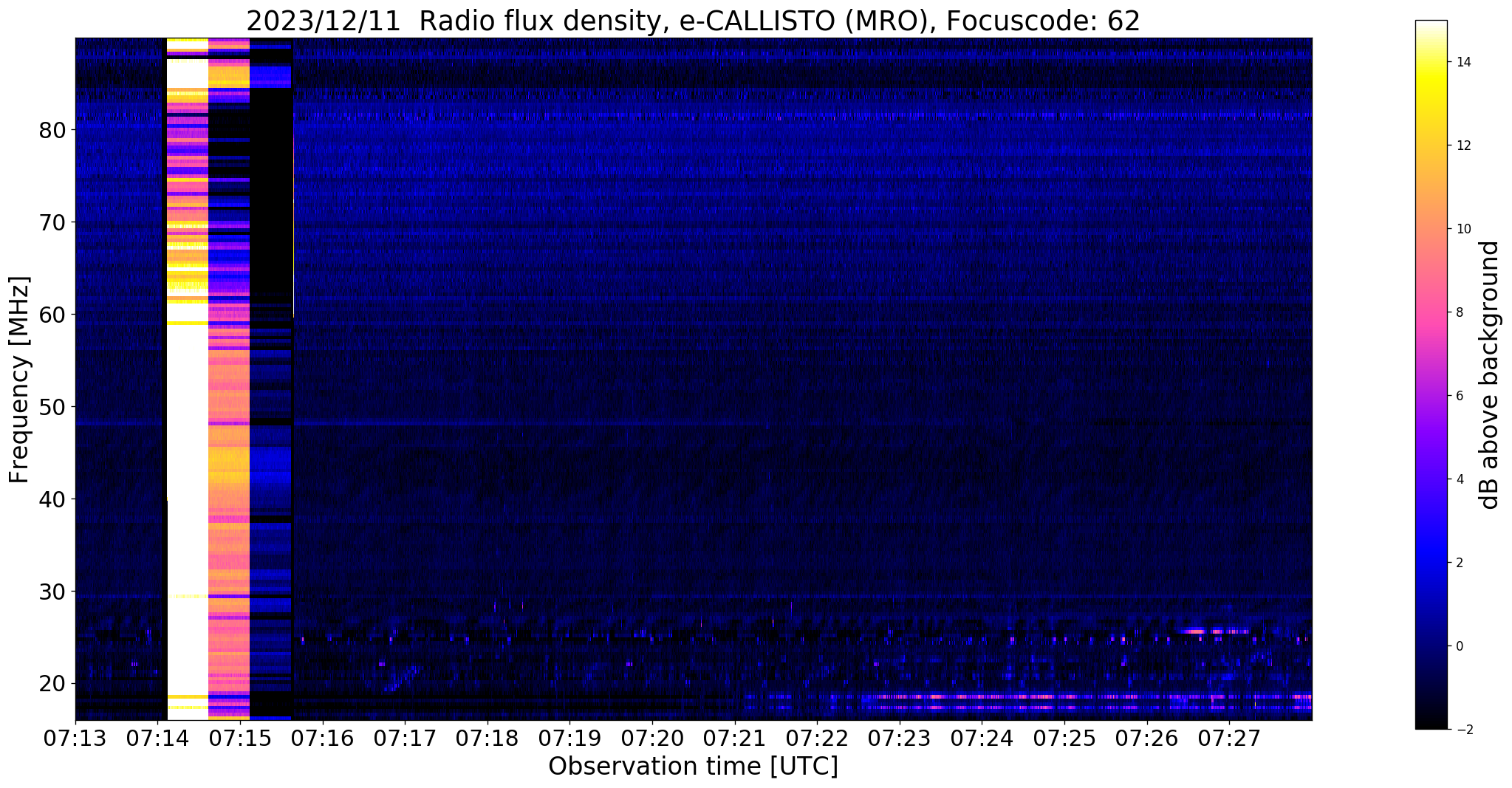This screenshot has width=1512, height=788.
Task: Click the 07:25 time tick label
Action: [x=1064, y=739]
